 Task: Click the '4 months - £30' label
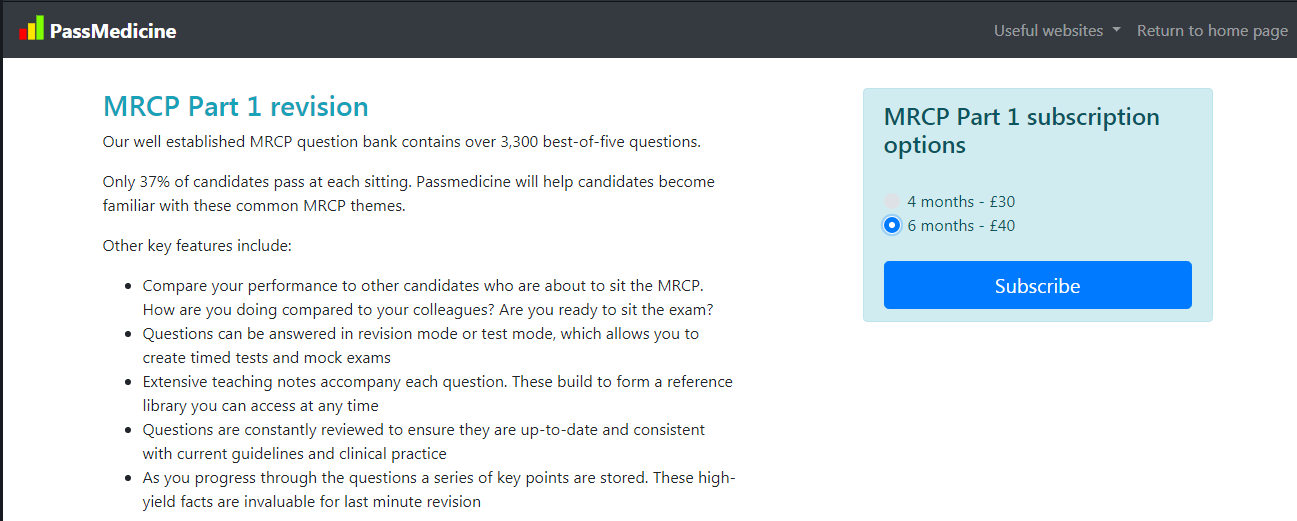[961, 201]
